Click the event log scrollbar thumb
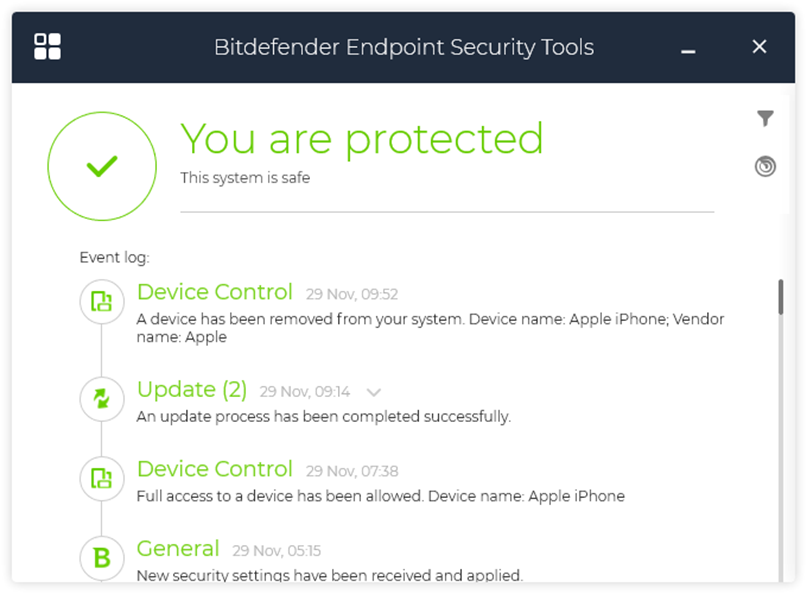The width and height of the screenshot is (807, 594). click(x=781, y=298)
